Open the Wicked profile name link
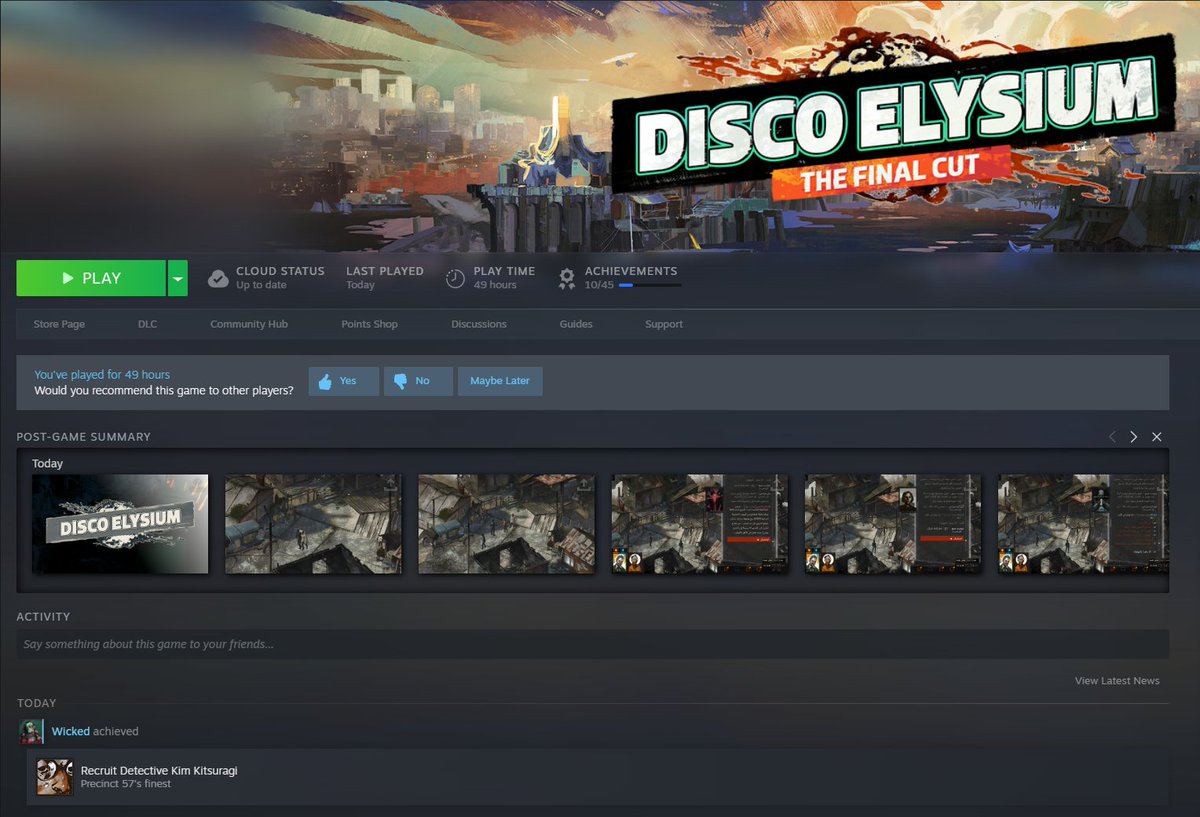Viewport: 1200px width, 817px height. tap(71, 732)
